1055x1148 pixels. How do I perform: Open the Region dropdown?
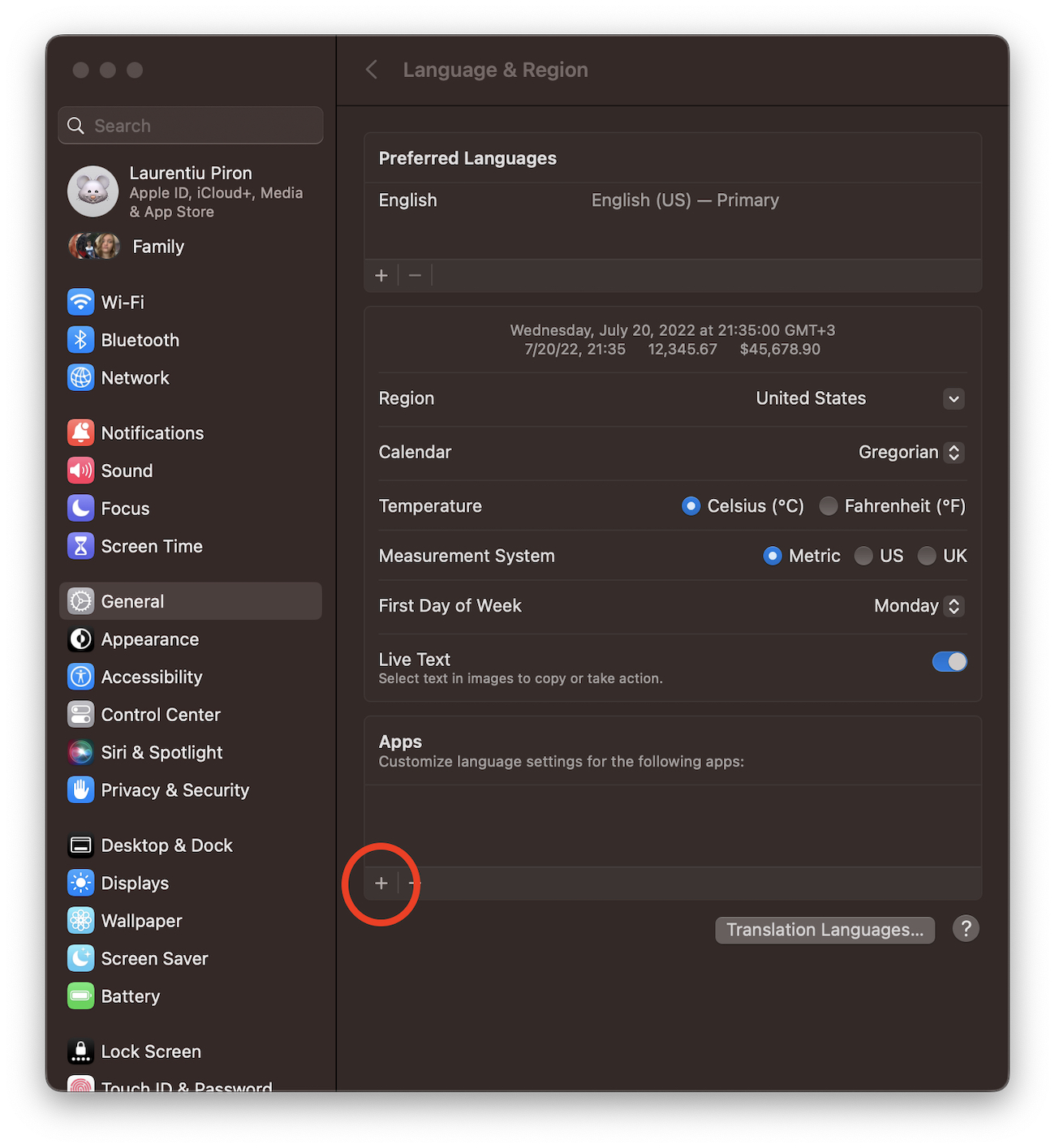click(954, 398)
